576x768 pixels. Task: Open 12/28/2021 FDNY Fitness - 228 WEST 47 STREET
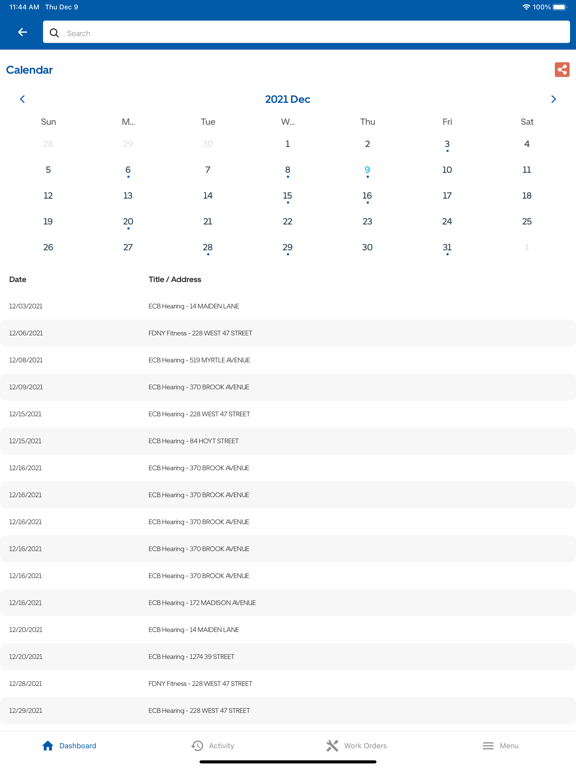coord(288,683)
